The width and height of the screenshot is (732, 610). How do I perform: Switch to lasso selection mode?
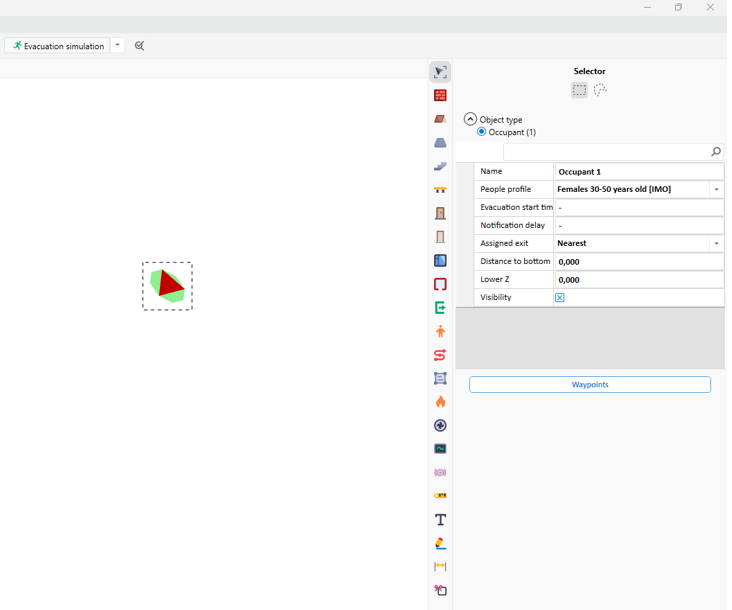click(x=600, y=90)
